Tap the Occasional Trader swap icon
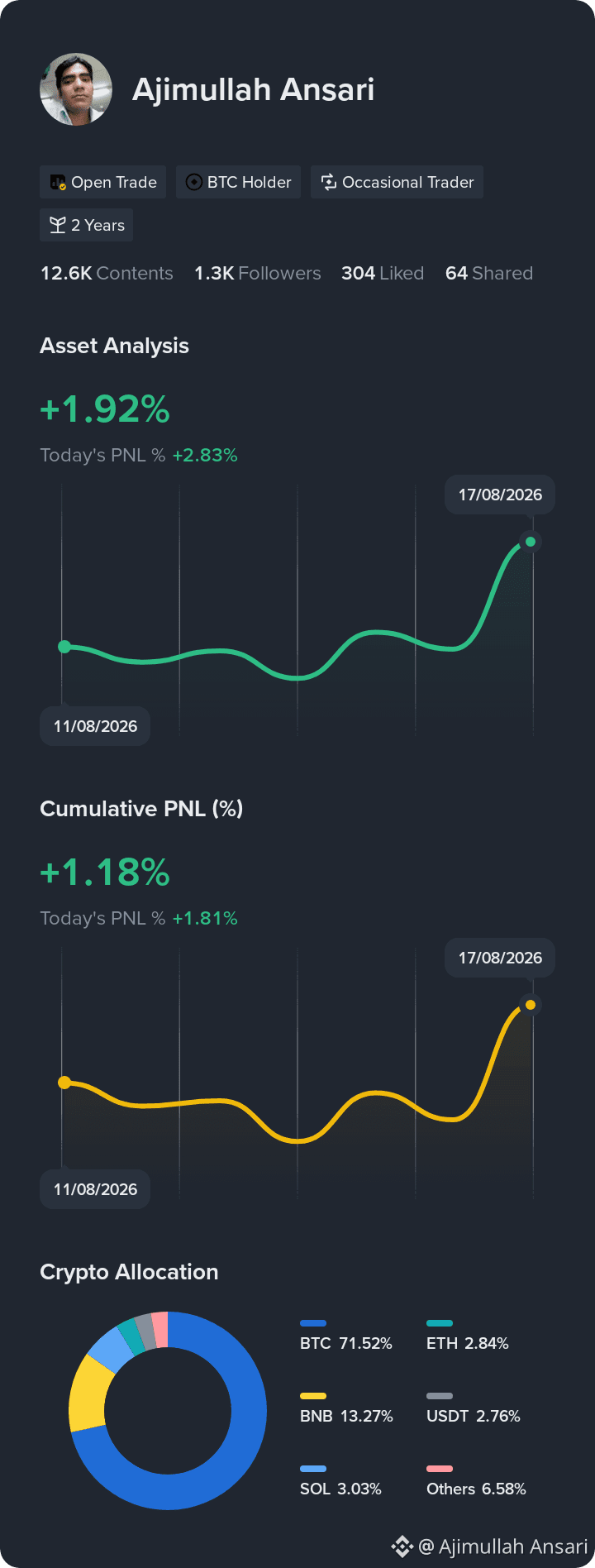 tap(329, 182)
